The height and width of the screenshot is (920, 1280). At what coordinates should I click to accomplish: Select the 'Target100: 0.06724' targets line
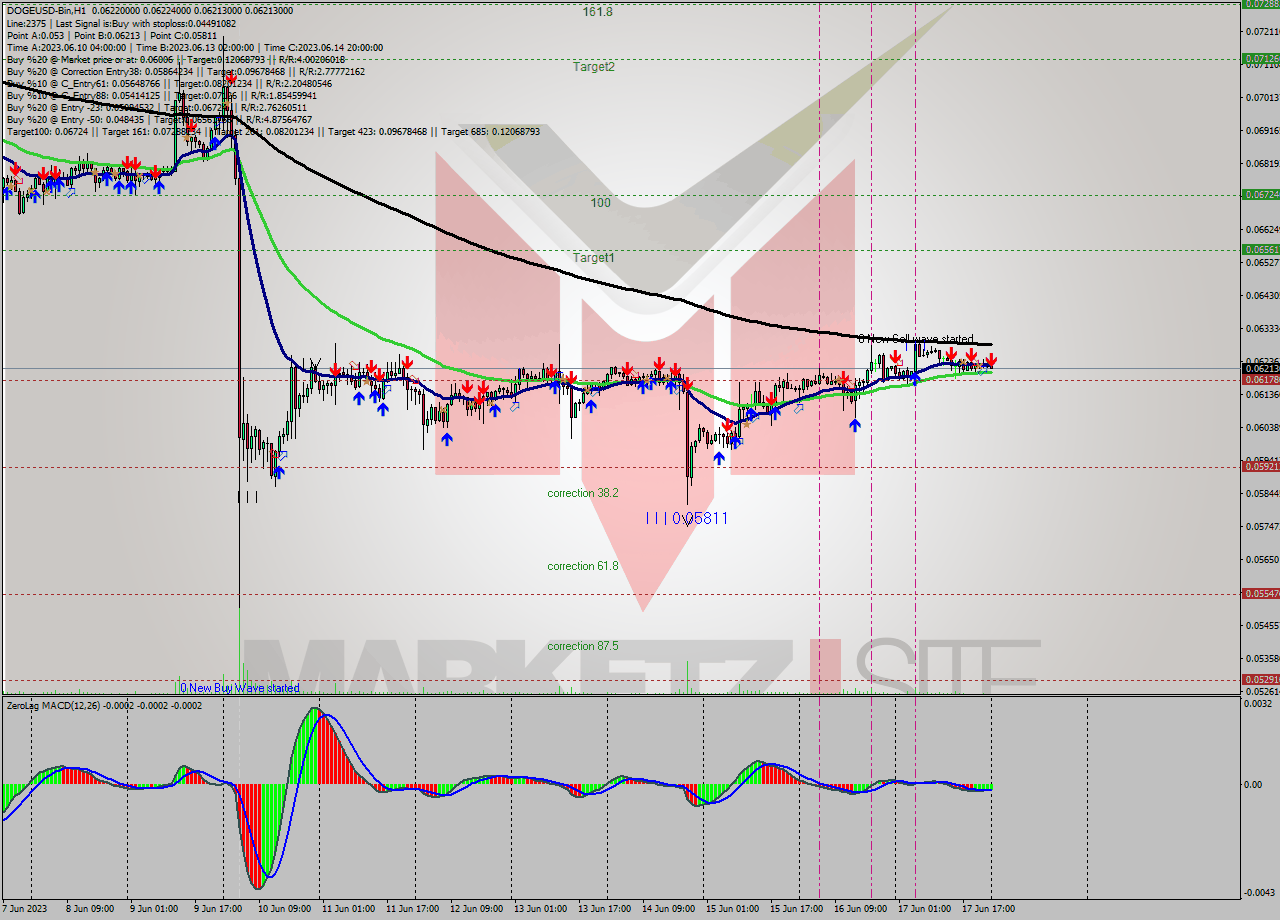[x=273, y=132]
